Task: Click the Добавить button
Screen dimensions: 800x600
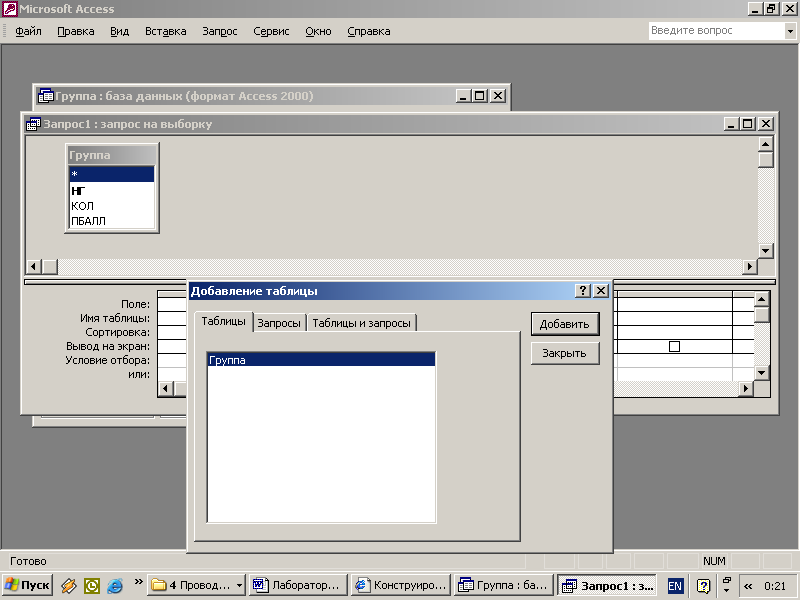Action: (565, 324)
